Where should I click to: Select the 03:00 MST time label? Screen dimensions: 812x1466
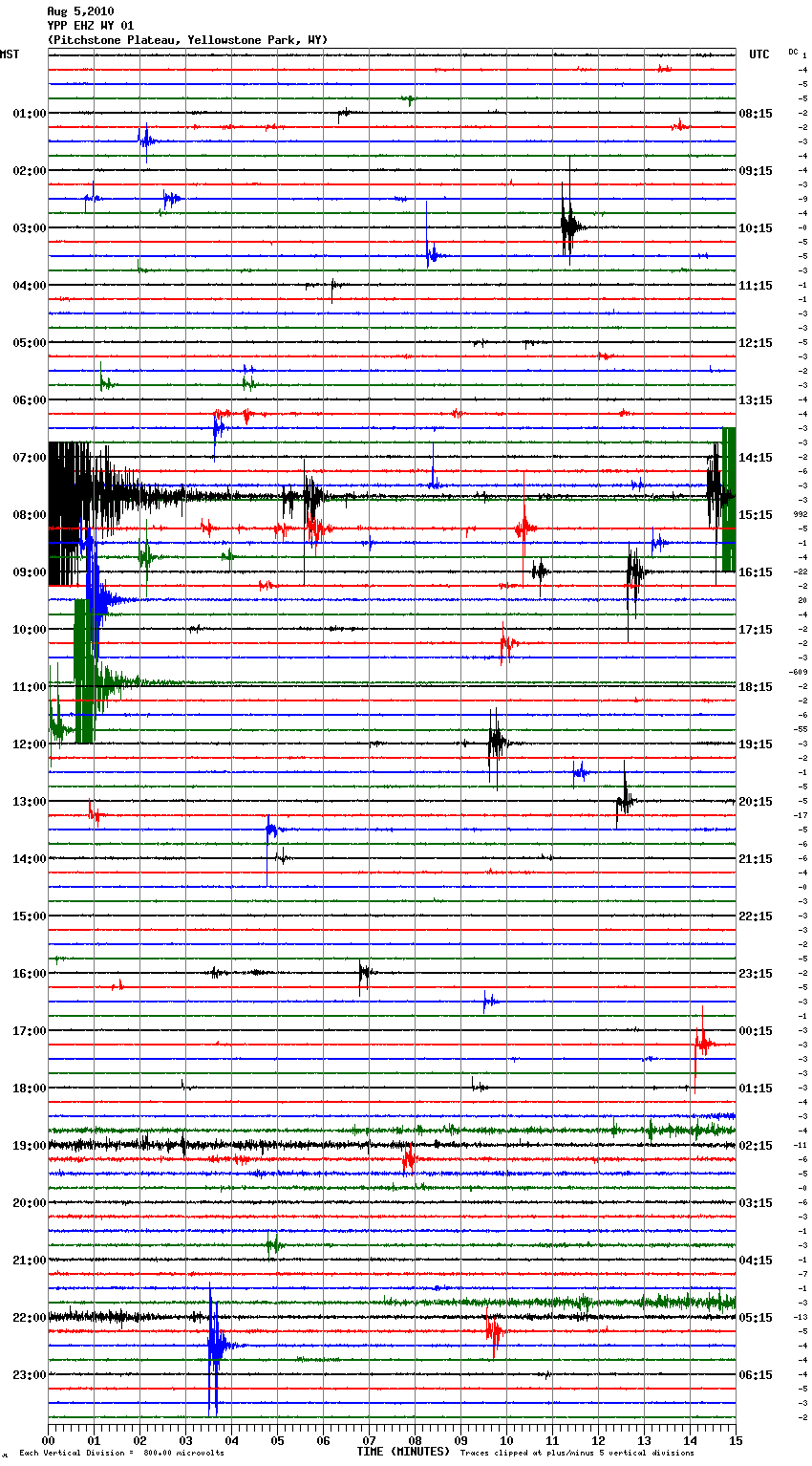pyautogui.click(x=30, y=228)
